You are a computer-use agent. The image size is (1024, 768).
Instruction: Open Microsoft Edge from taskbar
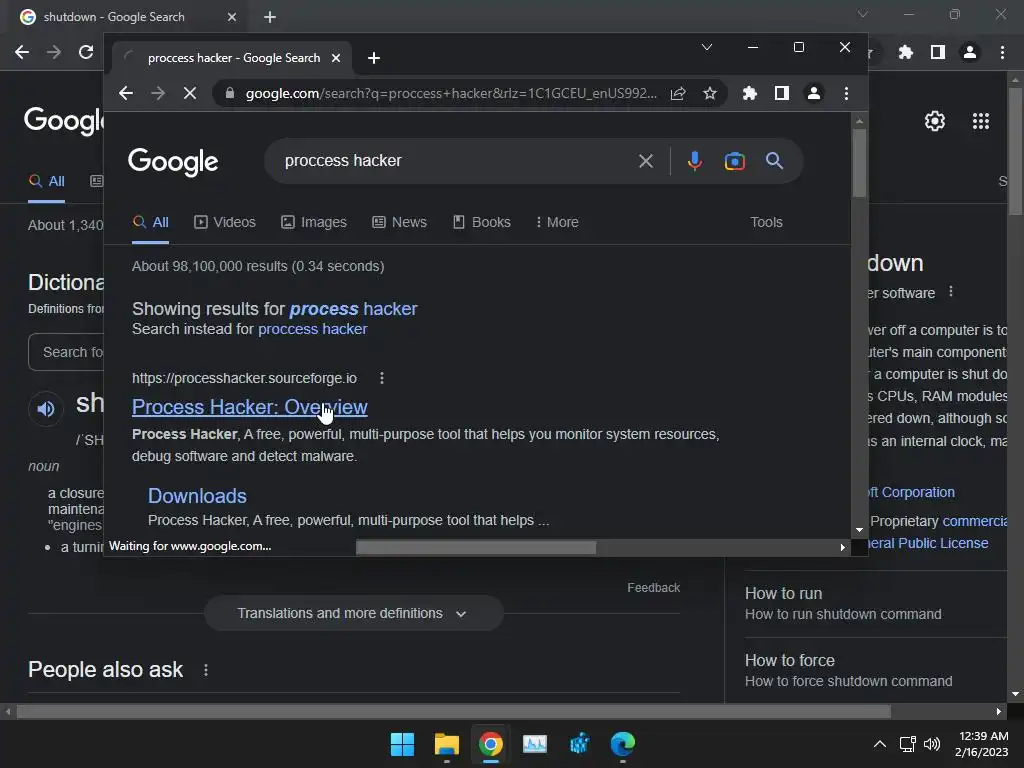622,744
